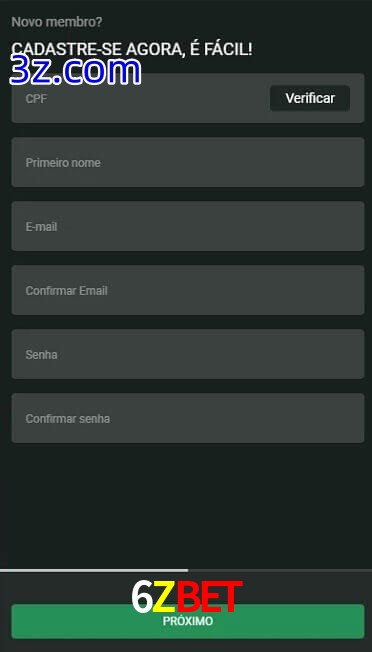Click the red BET letters in the logo

pyautogui.click(x=209, y=597)
